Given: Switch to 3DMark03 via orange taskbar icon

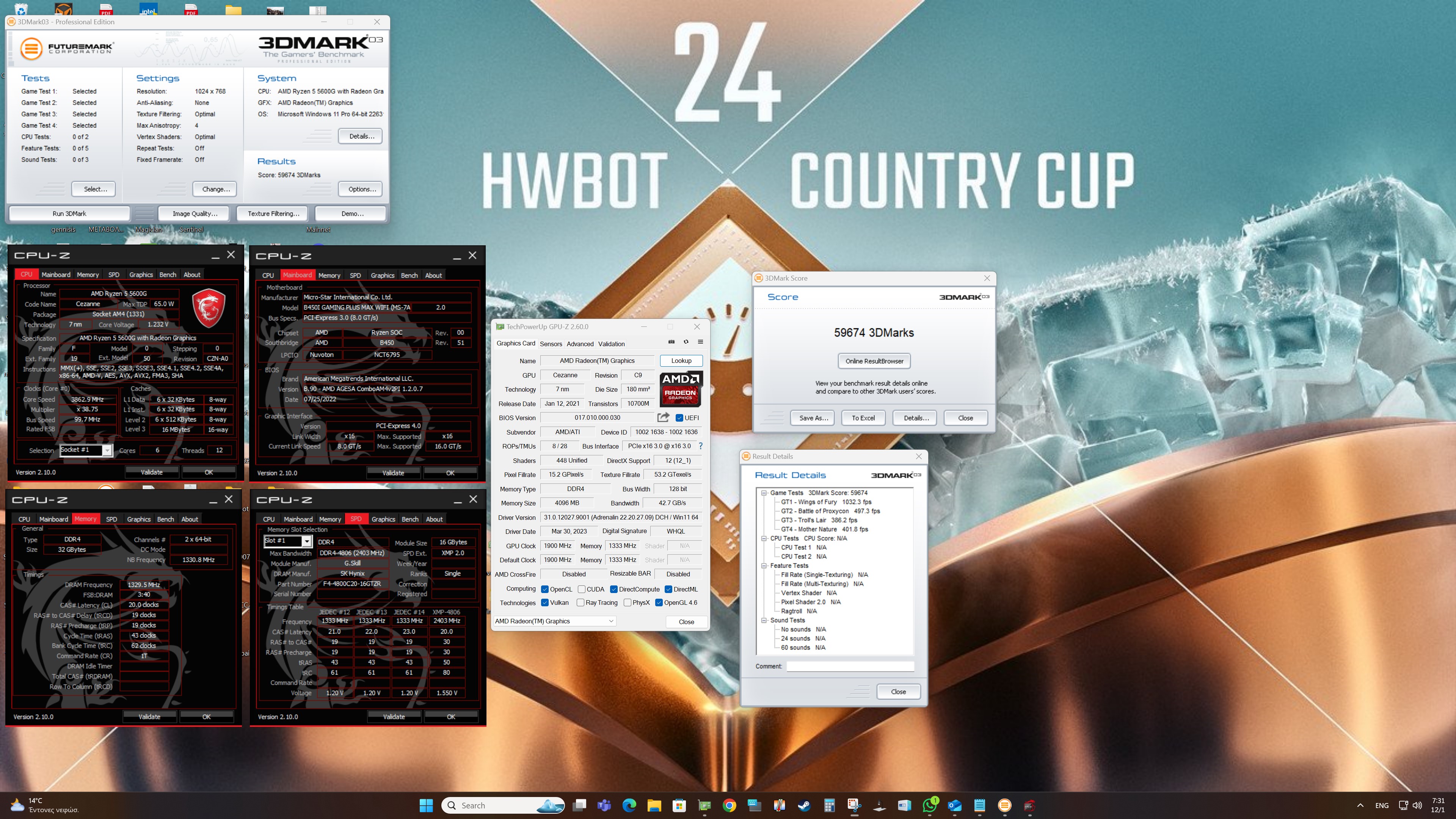Looking at the screenshot, I should (1004, 805).
